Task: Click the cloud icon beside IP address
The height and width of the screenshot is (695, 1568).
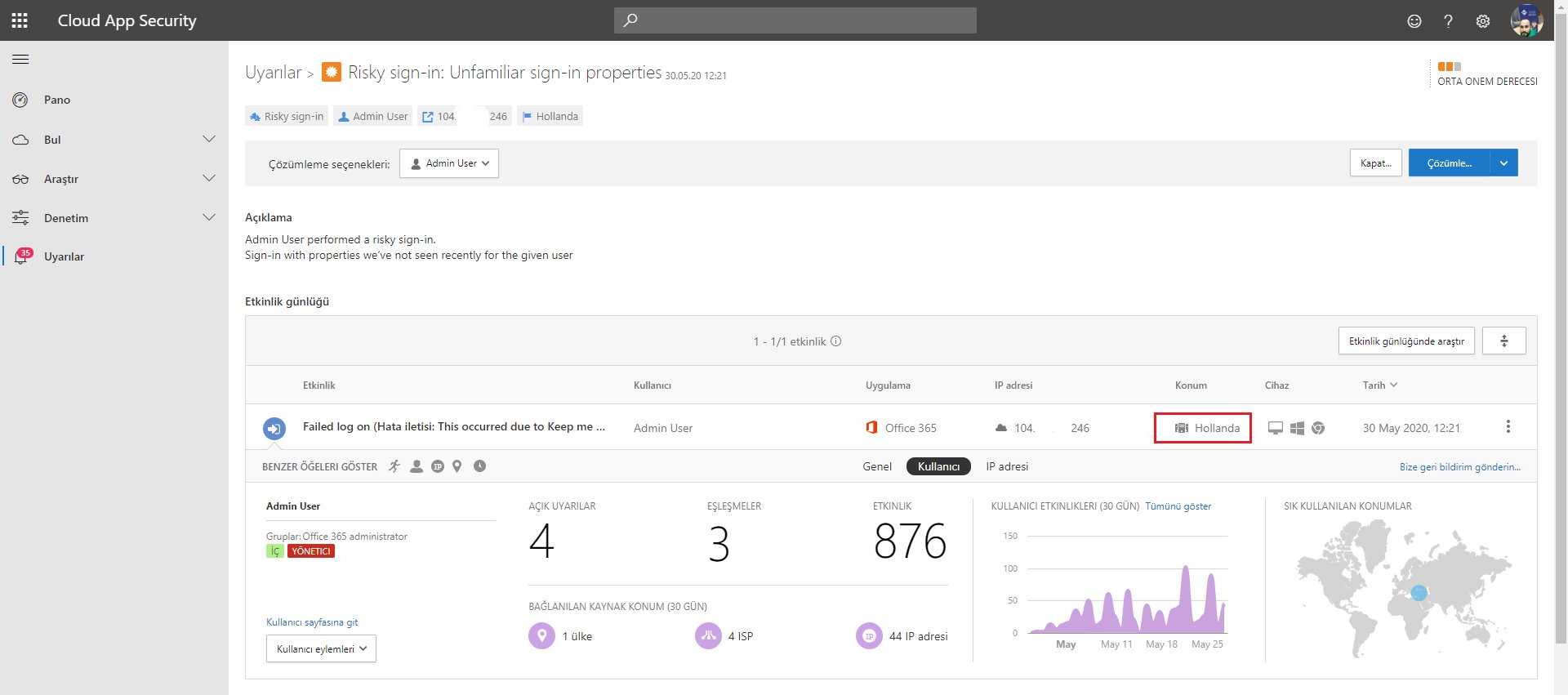Action: 1001,428
